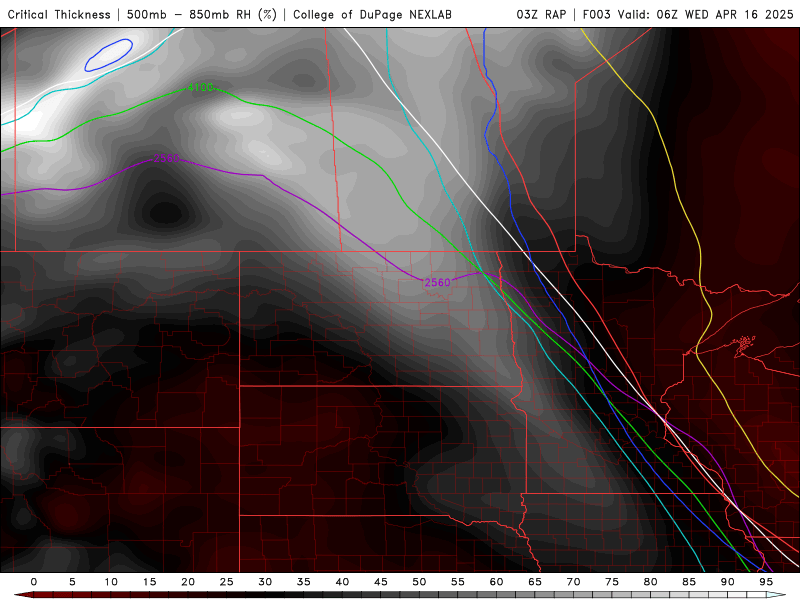Click the "25" colorbar tick label
800x600 pixels.
[227, 582]
